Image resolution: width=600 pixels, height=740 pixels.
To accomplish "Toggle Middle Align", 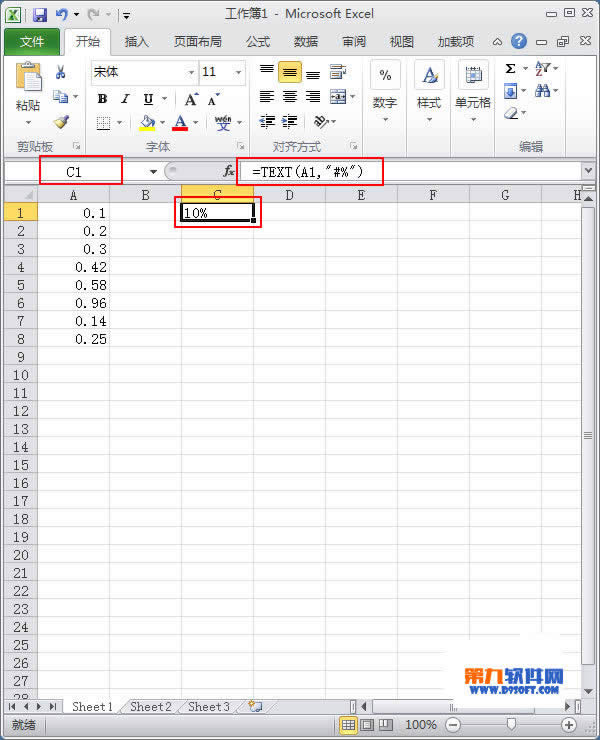I will pos(290,72).
